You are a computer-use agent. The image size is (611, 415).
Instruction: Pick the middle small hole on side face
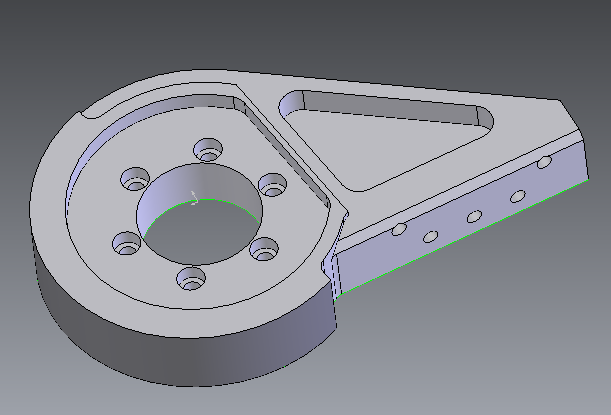click(474, 215)
